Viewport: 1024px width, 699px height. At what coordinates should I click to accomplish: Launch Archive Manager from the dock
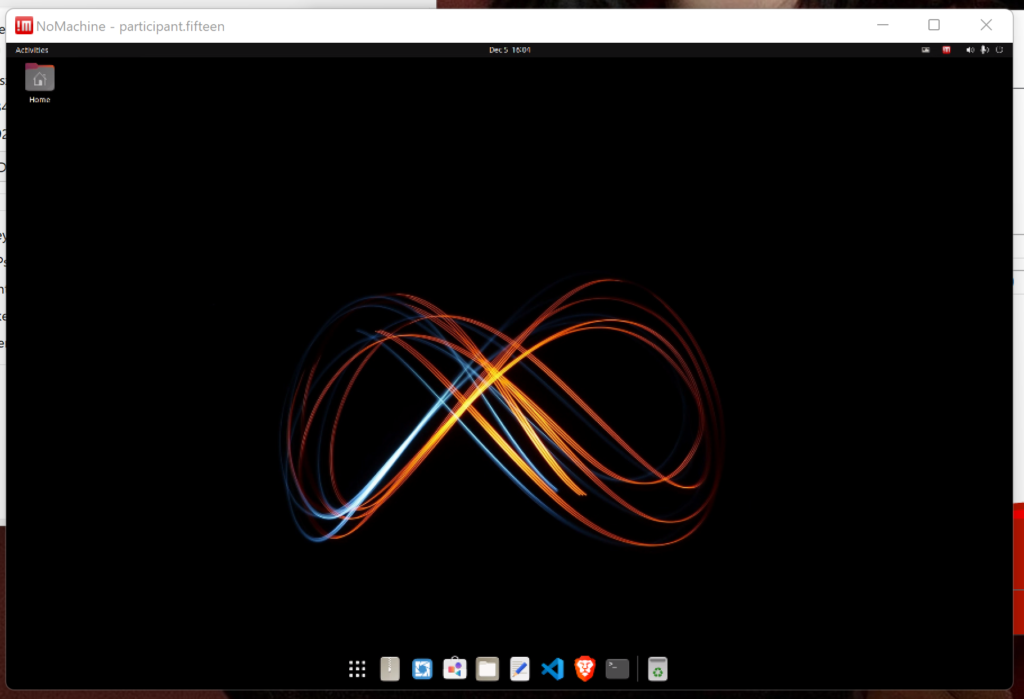click(x=390, y=669)
